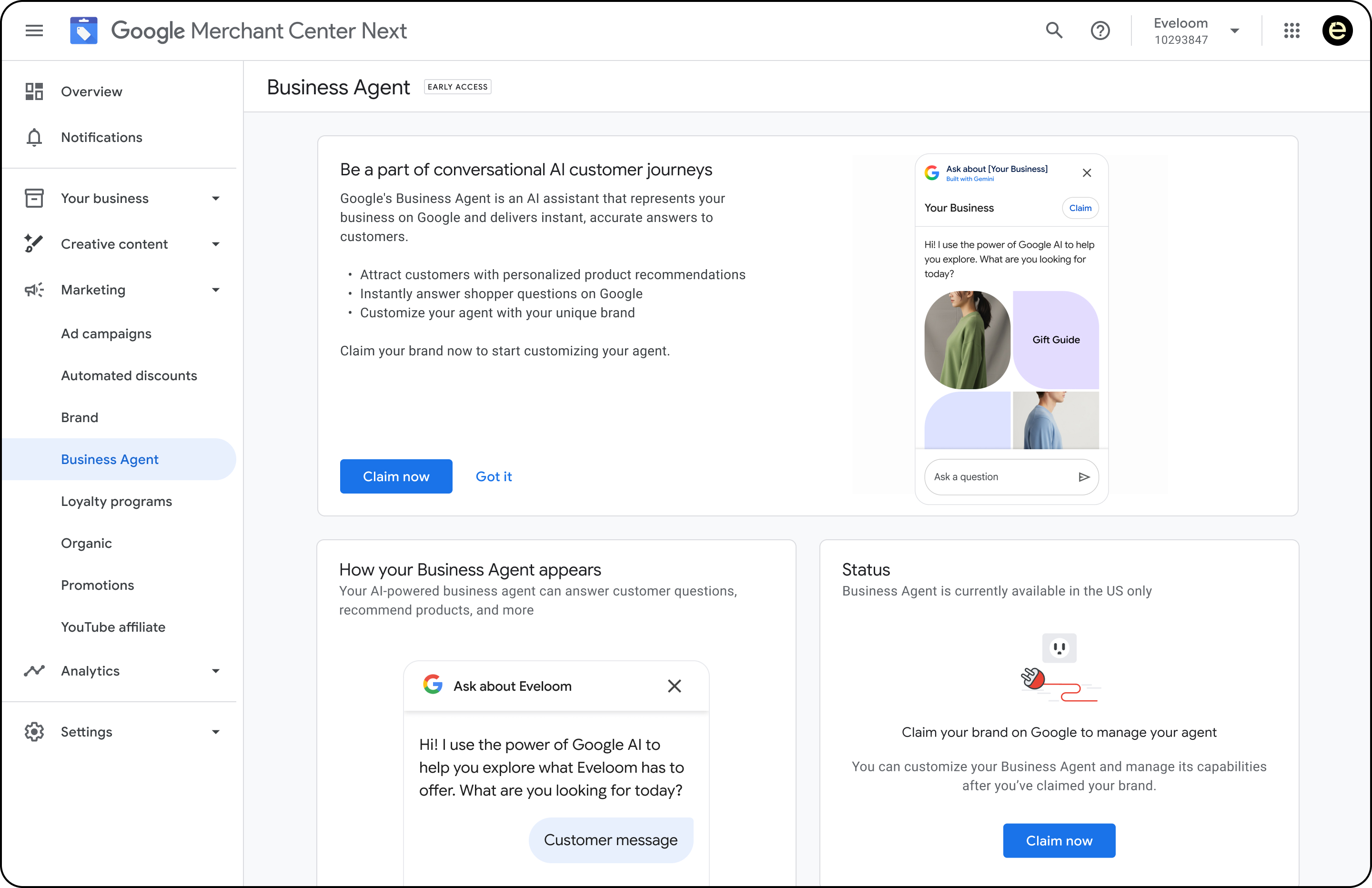Click the Analytics chart icon
1372x888 pixels.
34,671
